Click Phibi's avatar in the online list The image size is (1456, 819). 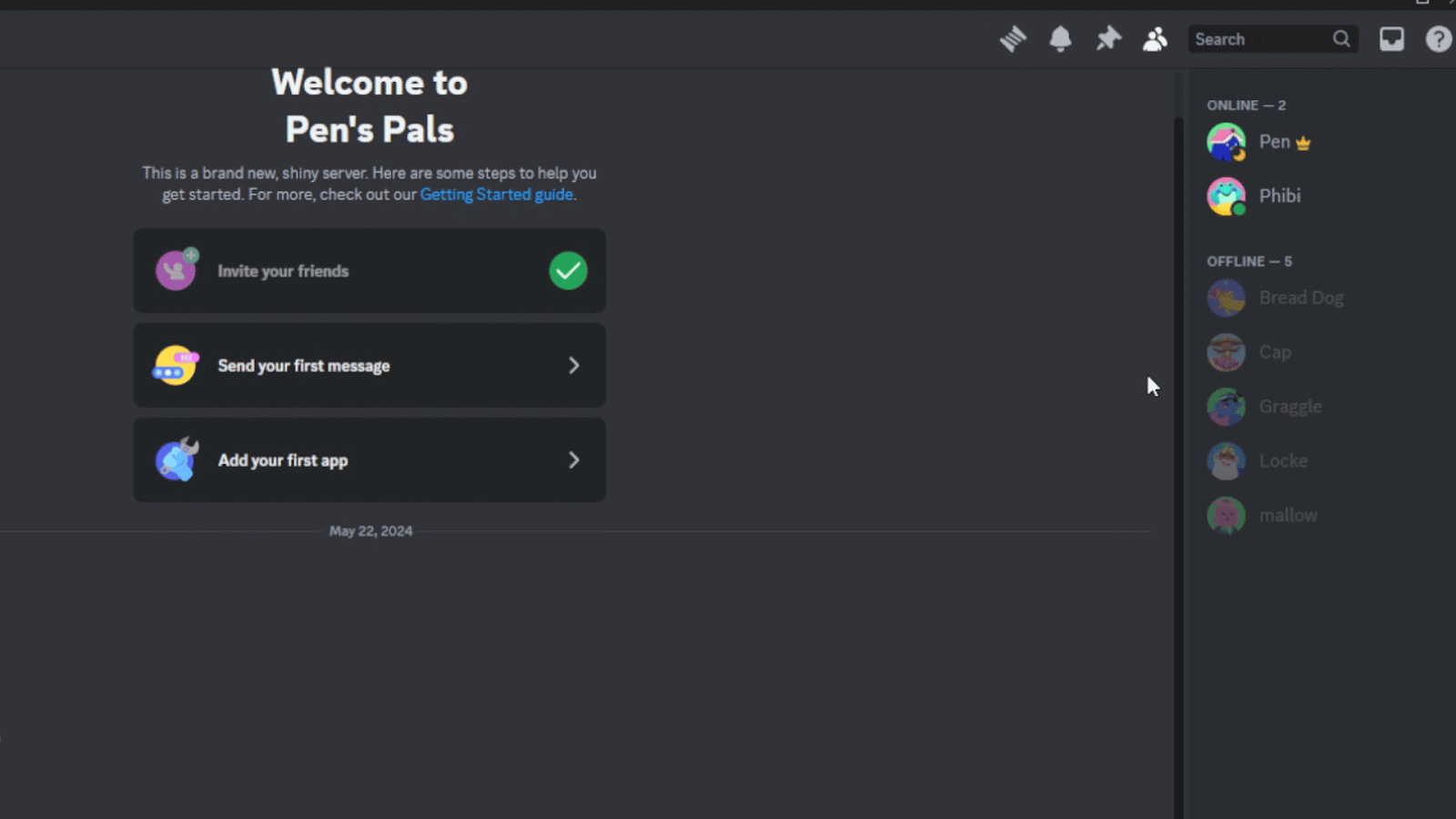click(1226, 196)
